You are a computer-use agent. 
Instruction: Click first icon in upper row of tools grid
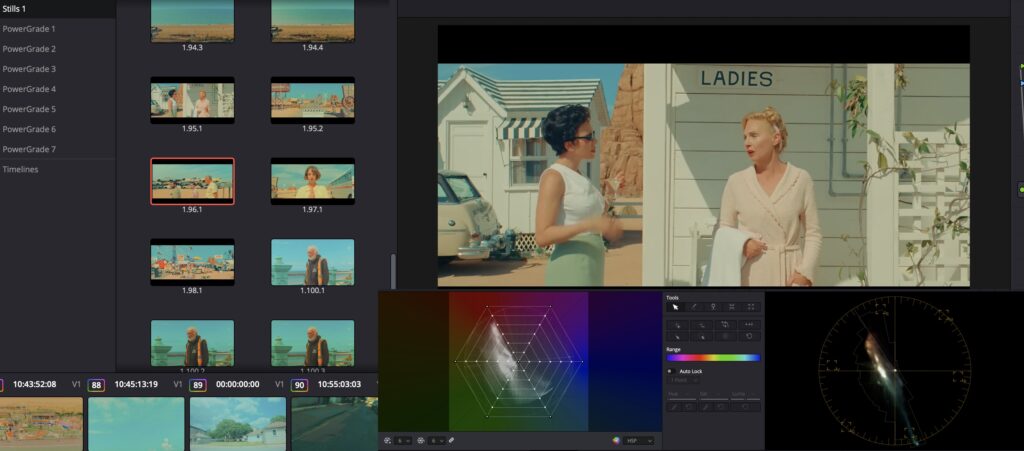(x=678, y=324)
